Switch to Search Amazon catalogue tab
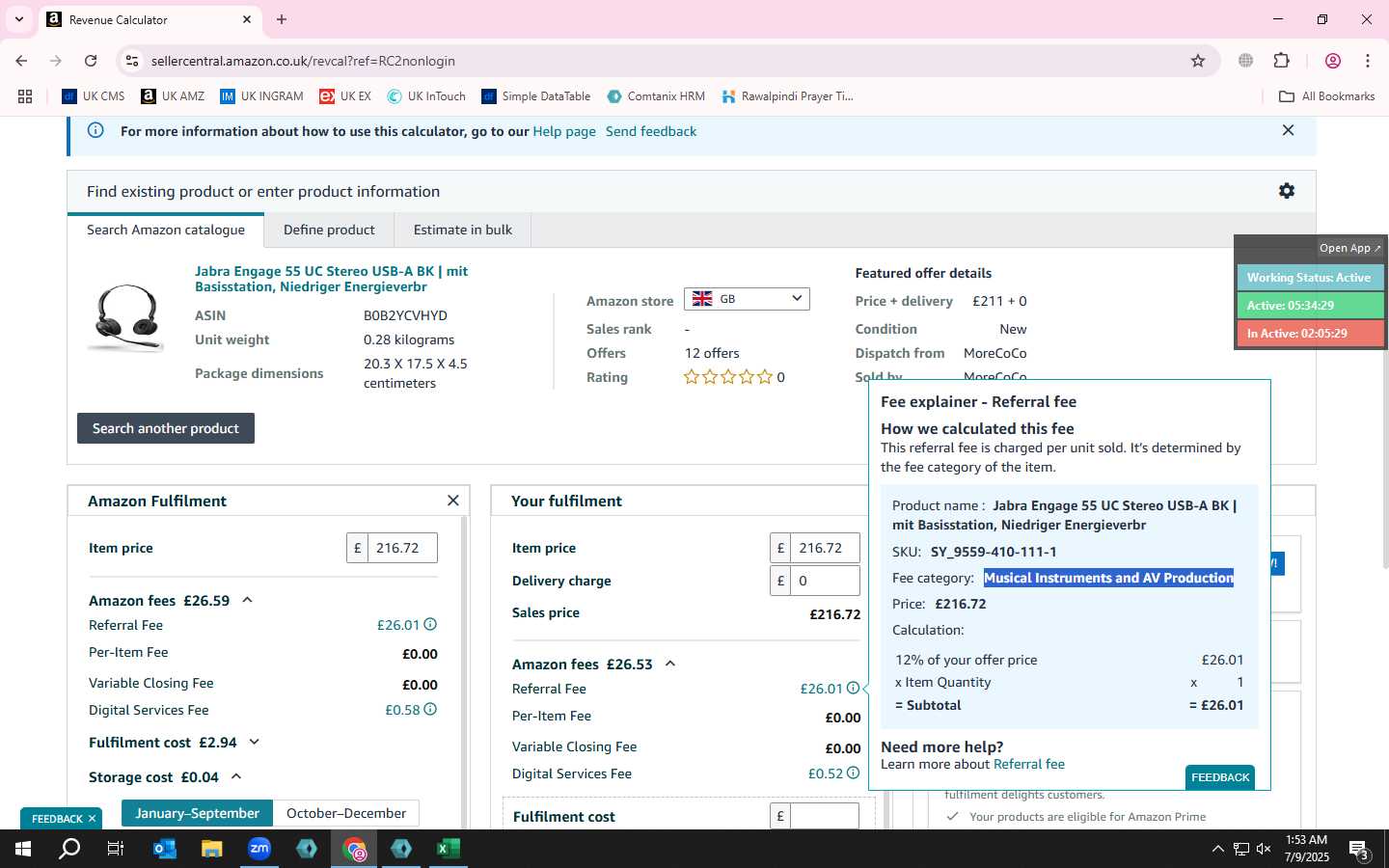Screen dimensions: 1389x868 (166, 230)
